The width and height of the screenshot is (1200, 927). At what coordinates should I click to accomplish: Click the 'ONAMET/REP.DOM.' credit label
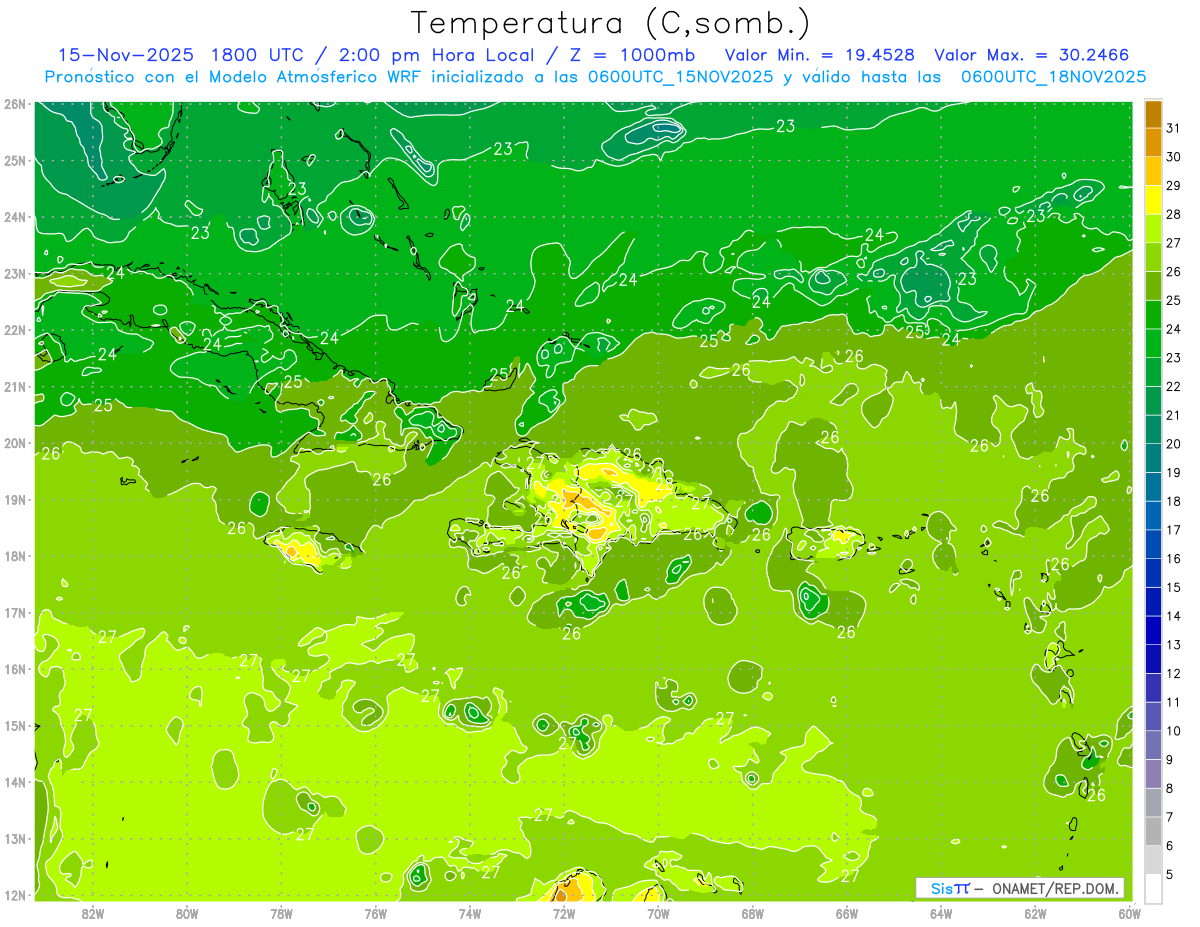pos(1056,888)
